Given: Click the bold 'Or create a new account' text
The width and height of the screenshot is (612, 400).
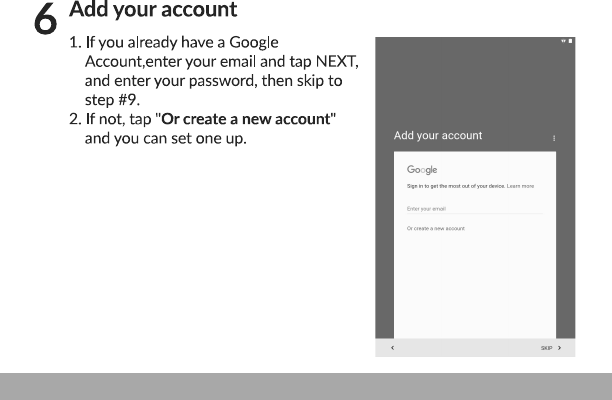Looking at the screenshot, I should (248, 119).
